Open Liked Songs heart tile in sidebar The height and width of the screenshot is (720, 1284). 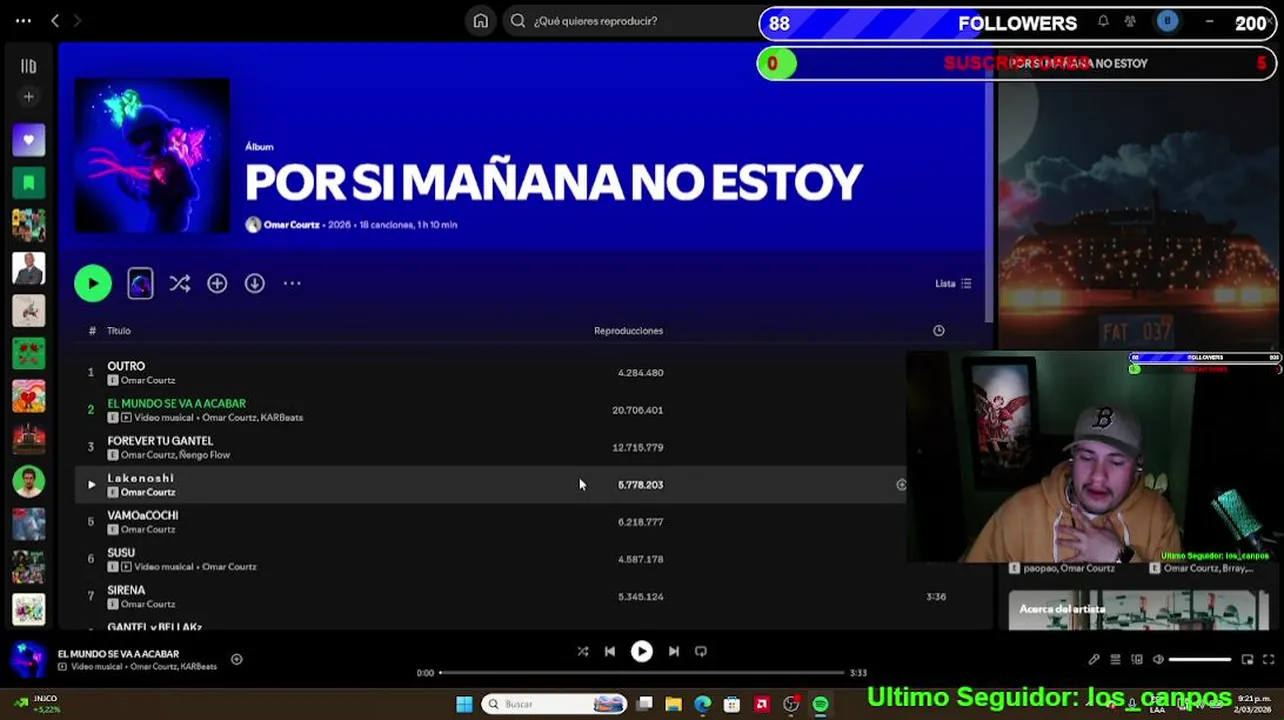[x=28, y=140]
